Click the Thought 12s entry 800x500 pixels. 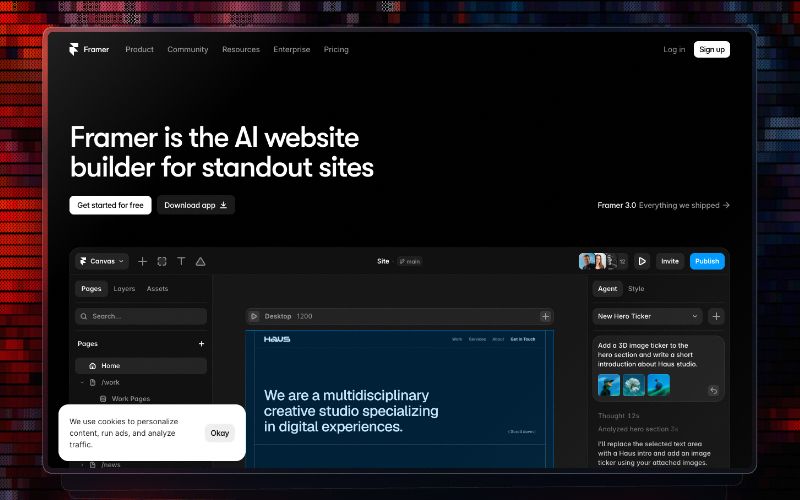pyautogui.click(x=618, y=416)
